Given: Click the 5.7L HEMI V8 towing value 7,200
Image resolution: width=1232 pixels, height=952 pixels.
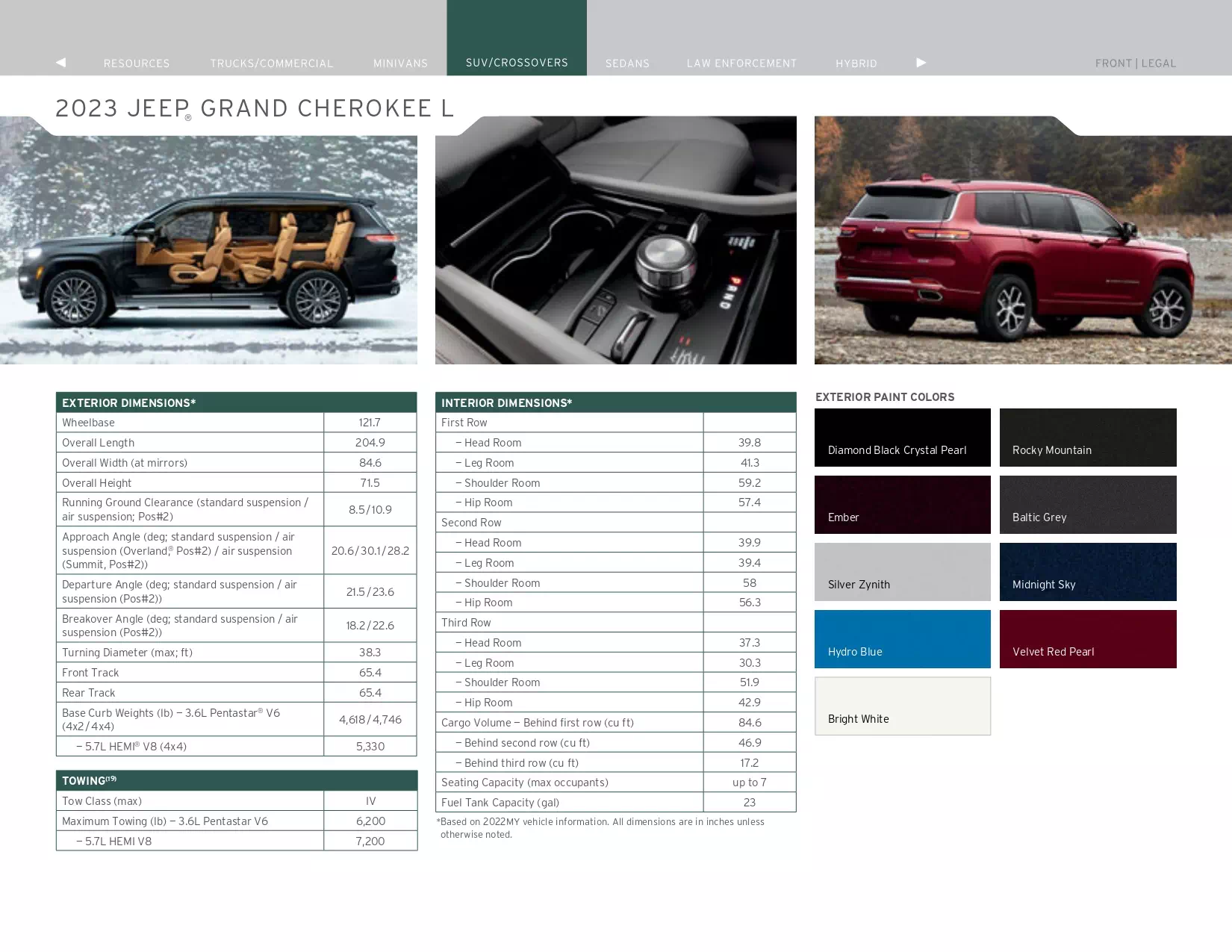Looking at the screenshot, I should tap(370, 841).
